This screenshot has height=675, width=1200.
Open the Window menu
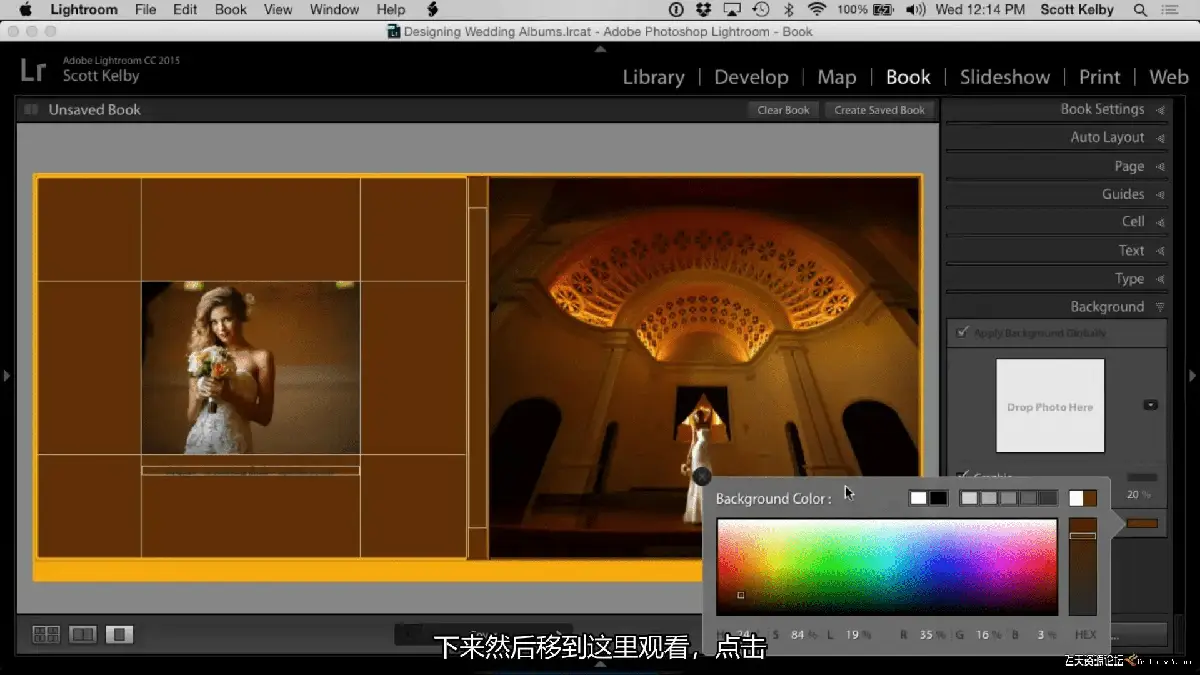(334, 10)
